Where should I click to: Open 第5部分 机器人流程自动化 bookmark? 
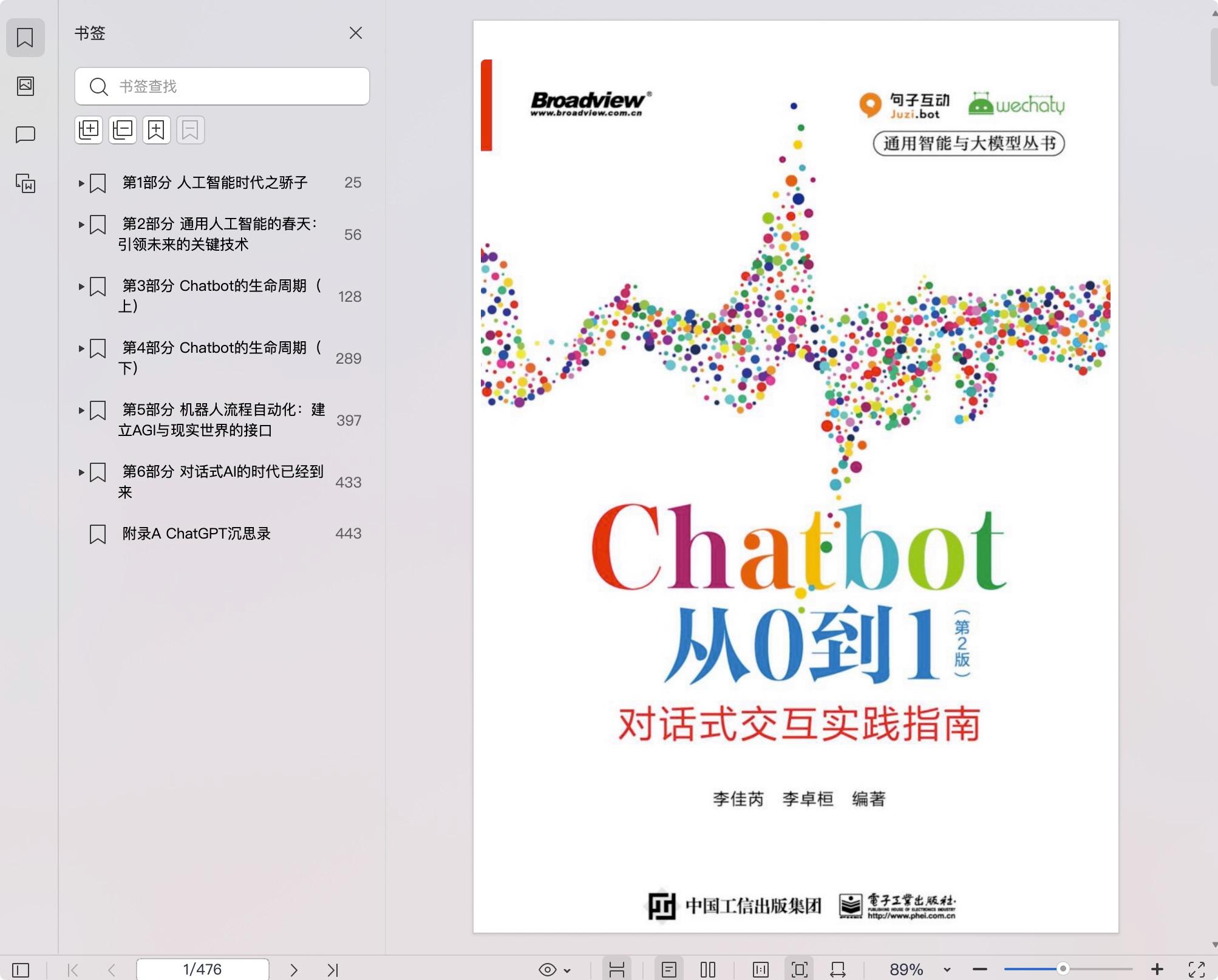[222, 420]
